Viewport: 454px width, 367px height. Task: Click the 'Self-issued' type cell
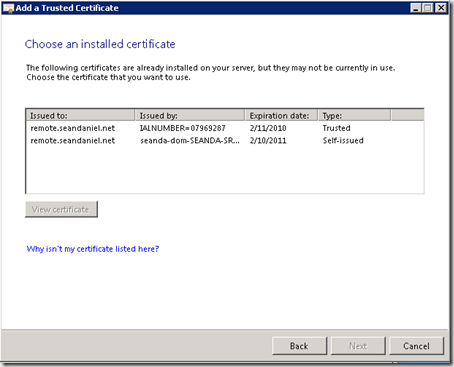[343, 141]
